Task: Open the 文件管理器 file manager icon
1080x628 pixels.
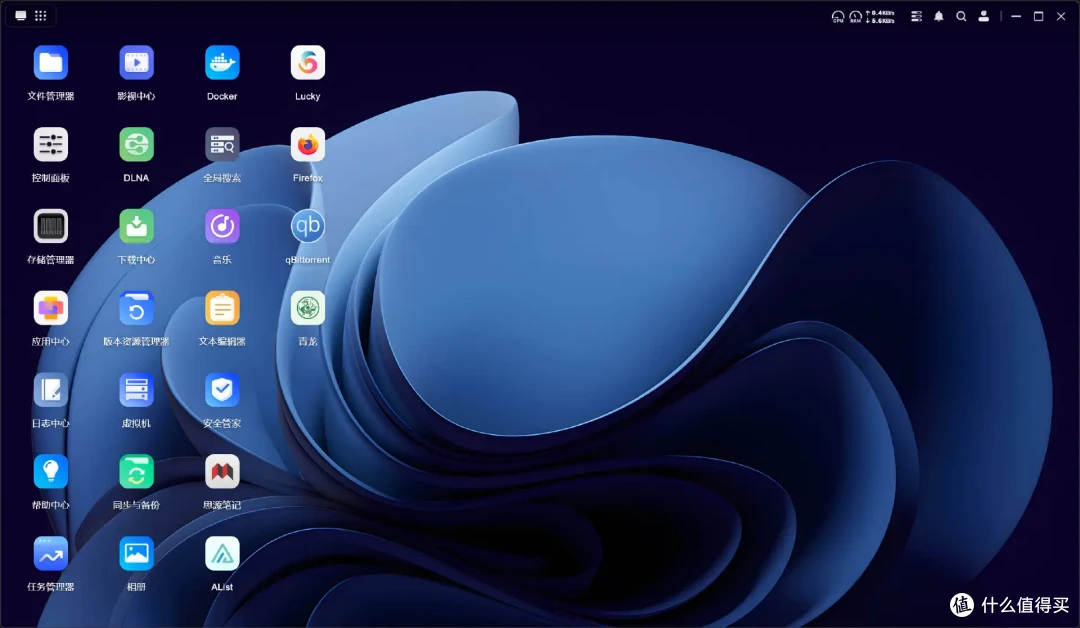Action: point(50,63)
